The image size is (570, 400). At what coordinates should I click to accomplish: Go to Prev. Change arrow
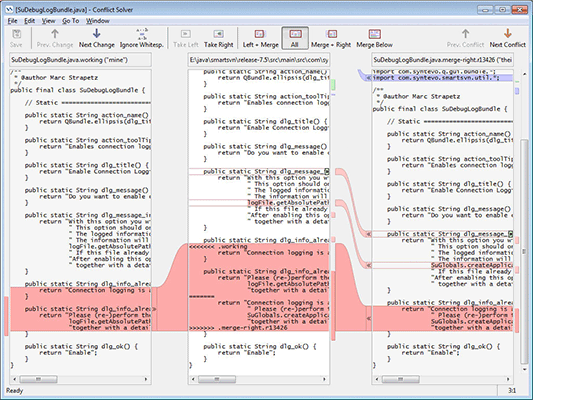click(55, 38)
